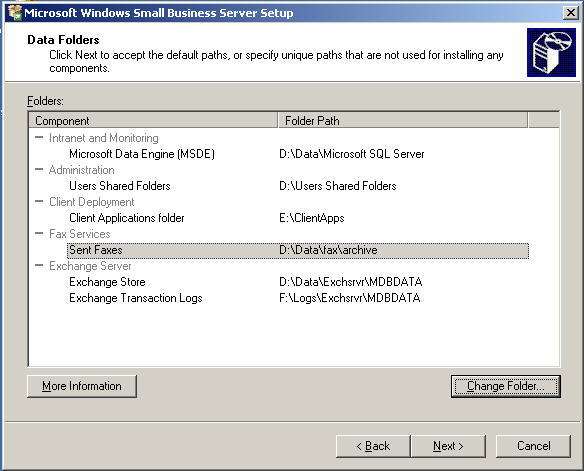
Task: Proceed with the Next button
Action: point(448,446)
